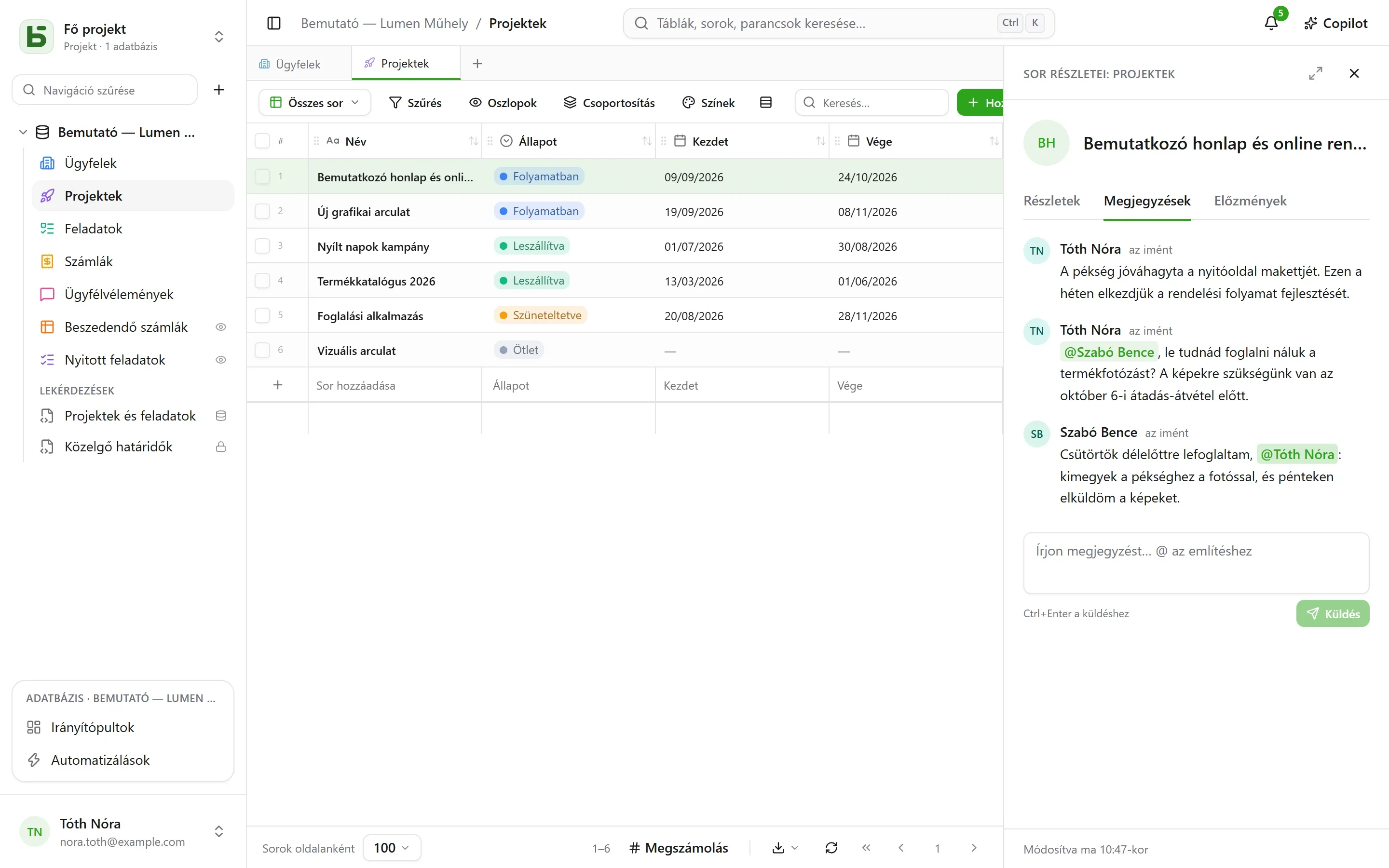This screenshot has height=868, width=1389.
Task: Go to next page arrow
Action: point(973,847)
